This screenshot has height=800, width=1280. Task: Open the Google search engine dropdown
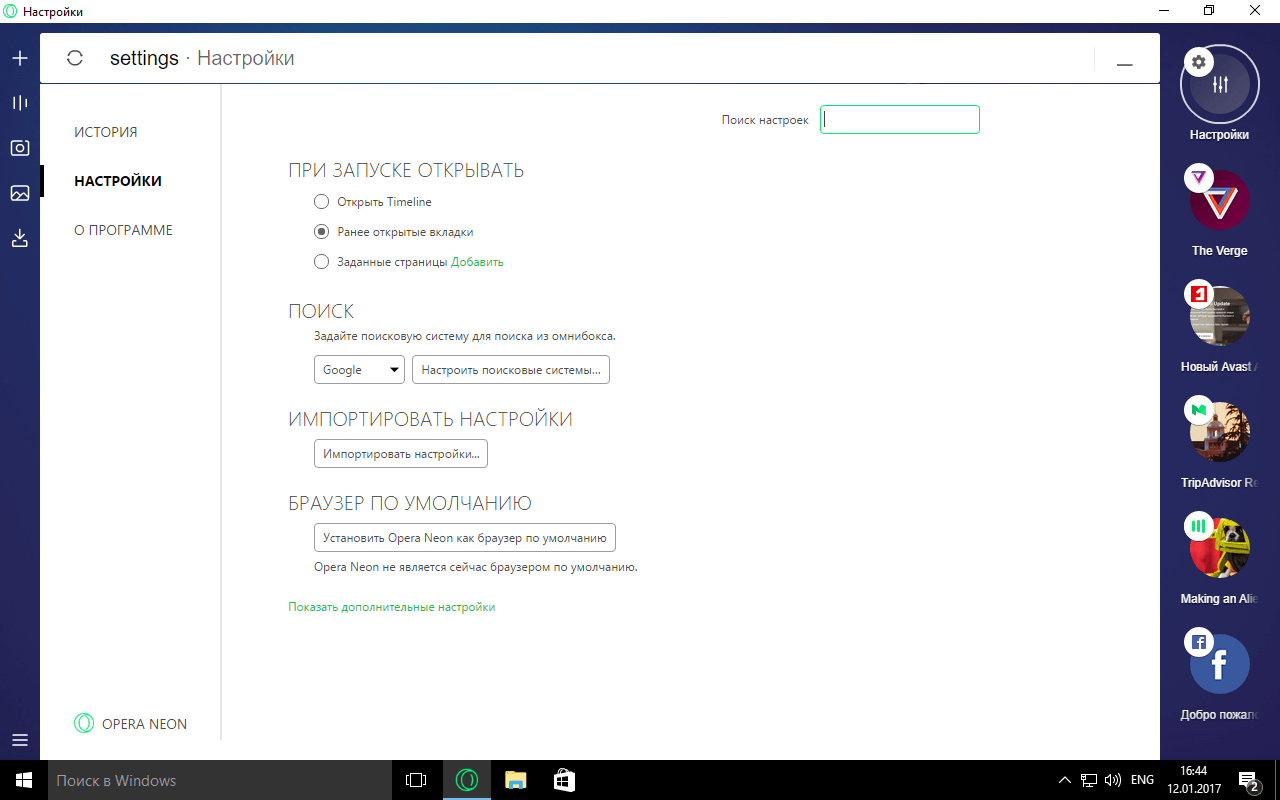pyautogui.click(x=359, y=370)
